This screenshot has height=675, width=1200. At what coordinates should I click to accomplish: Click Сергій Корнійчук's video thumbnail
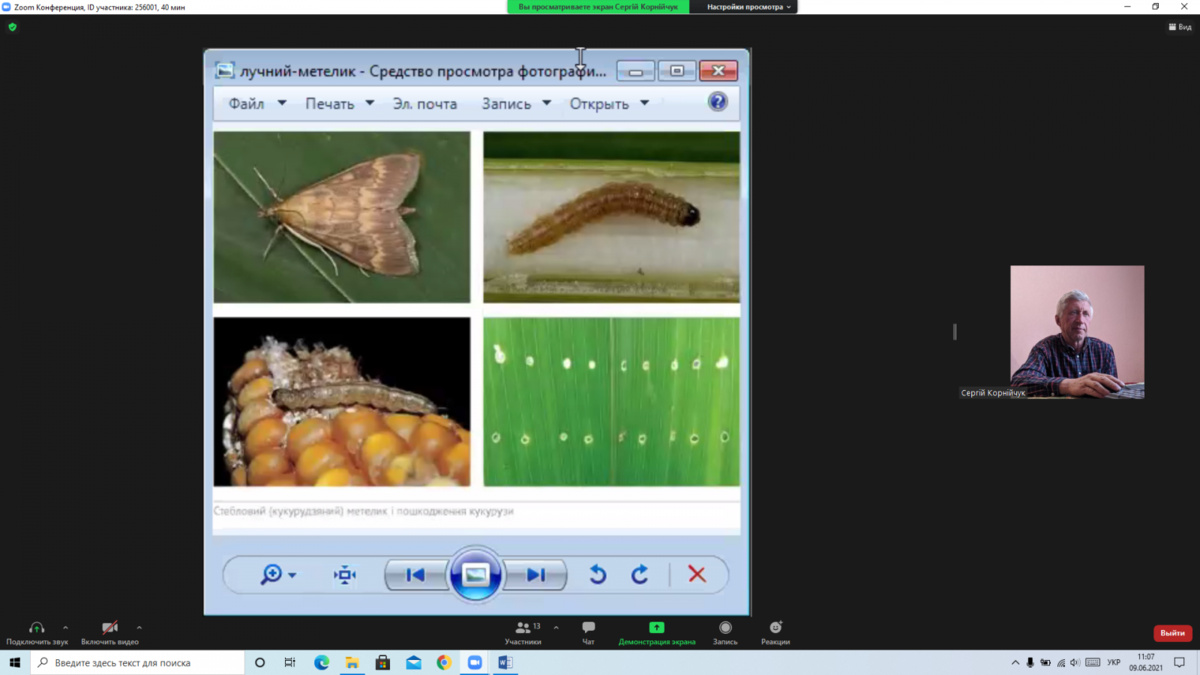click(1077, 332)
